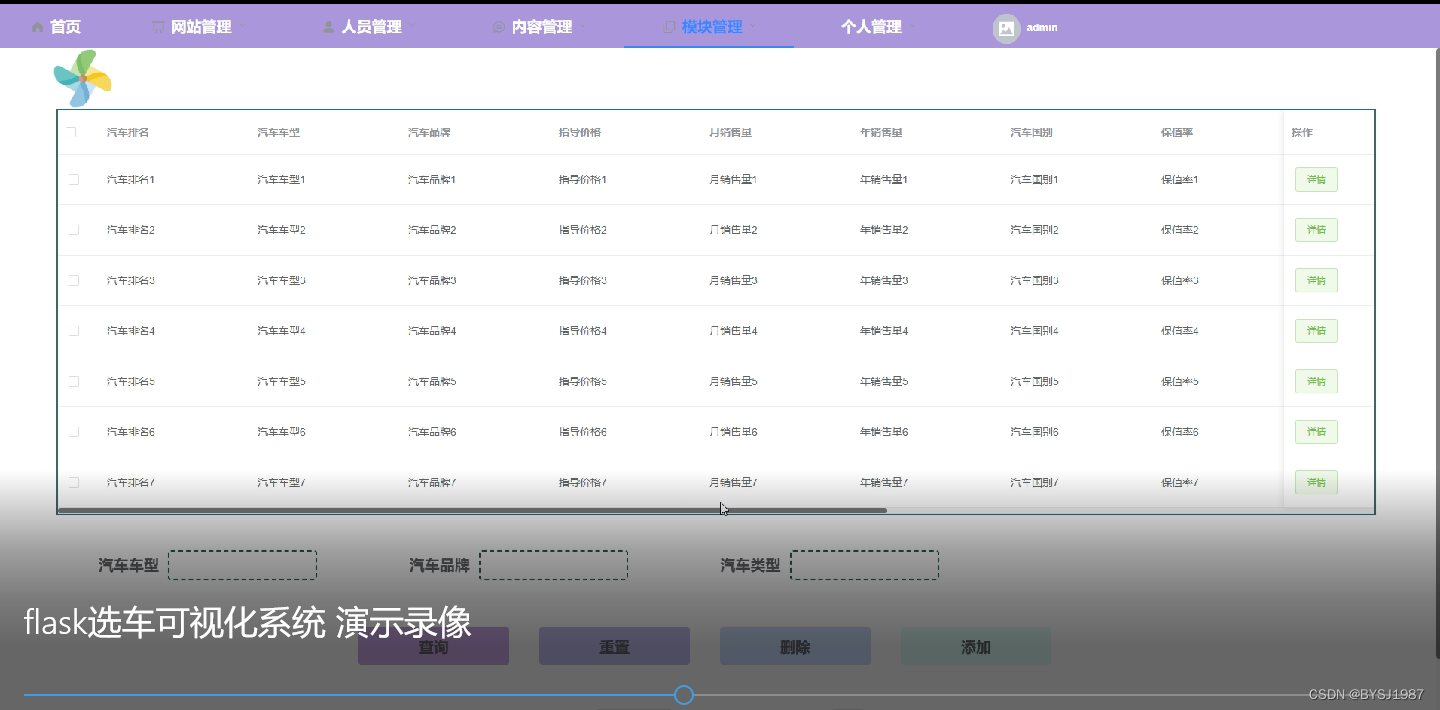Open the 内容管理 dropdown menu
The image size is (1440, 710).
pyautogui.click(x=540, y=27)
